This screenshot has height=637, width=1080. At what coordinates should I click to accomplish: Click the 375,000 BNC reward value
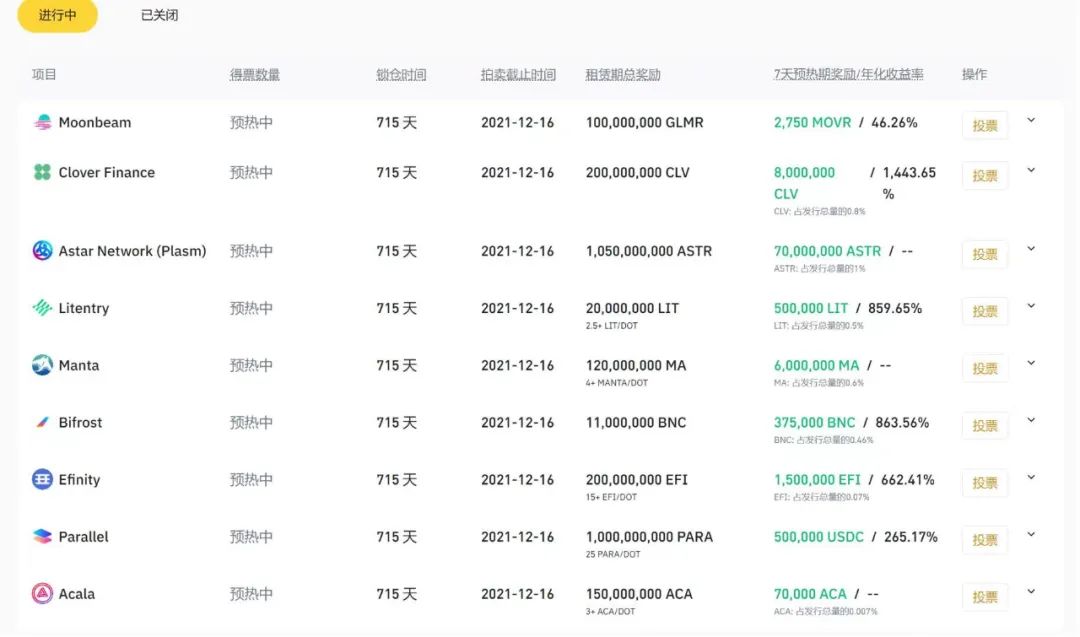(814, 423)
